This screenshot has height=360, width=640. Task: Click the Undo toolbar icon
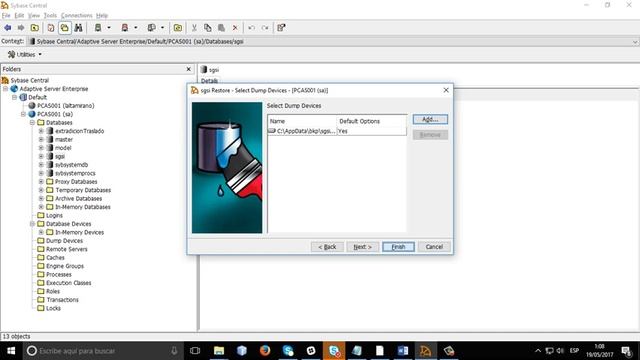pyautogui.click(x=251, y=28)
